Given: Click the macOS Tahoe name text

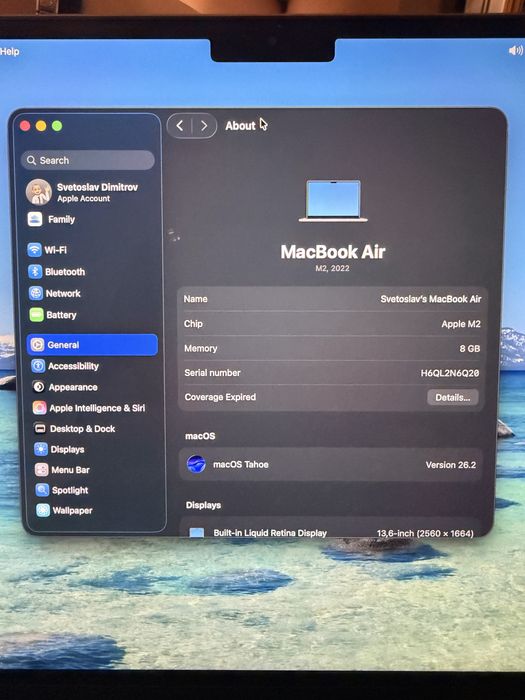Looking at the screenshot, I should pyautogui.click(x=241, y=464).
